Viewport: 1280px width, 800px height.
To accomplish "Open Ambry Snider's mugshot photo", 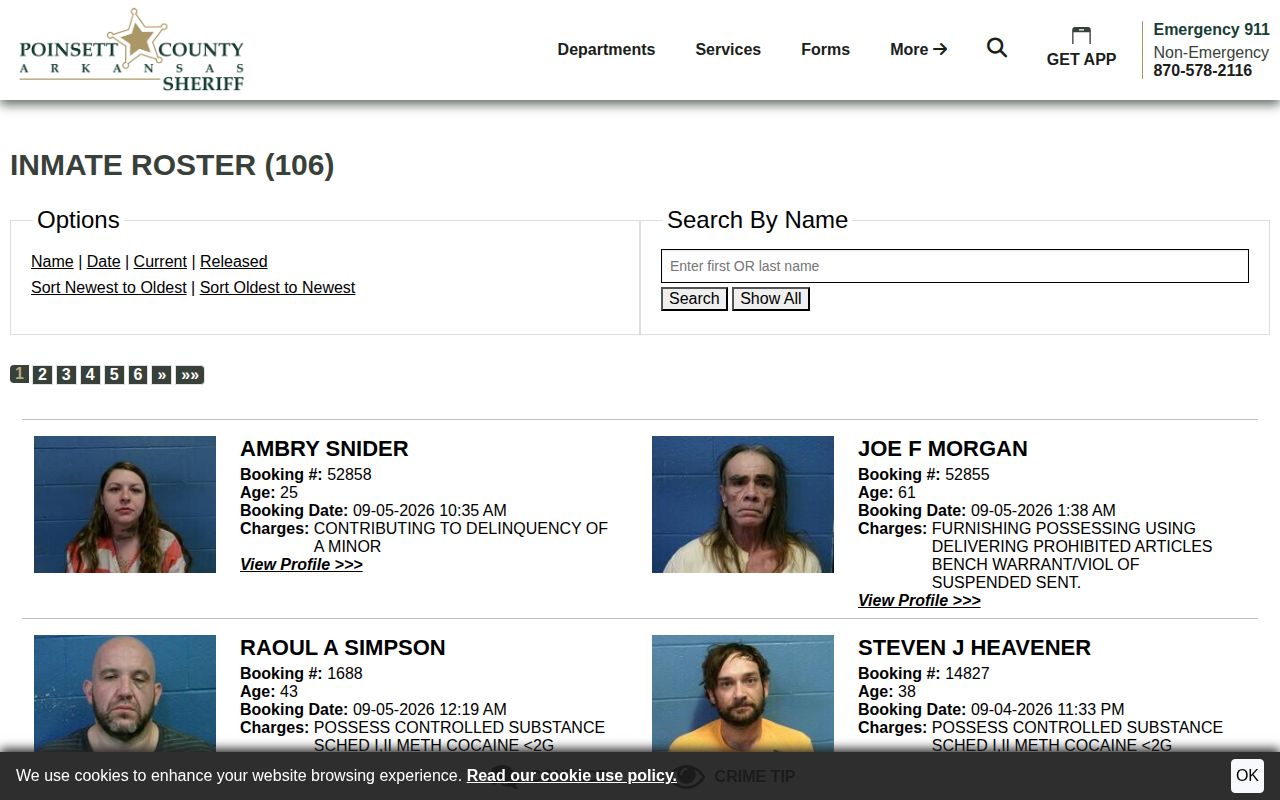I will [125, 504].
